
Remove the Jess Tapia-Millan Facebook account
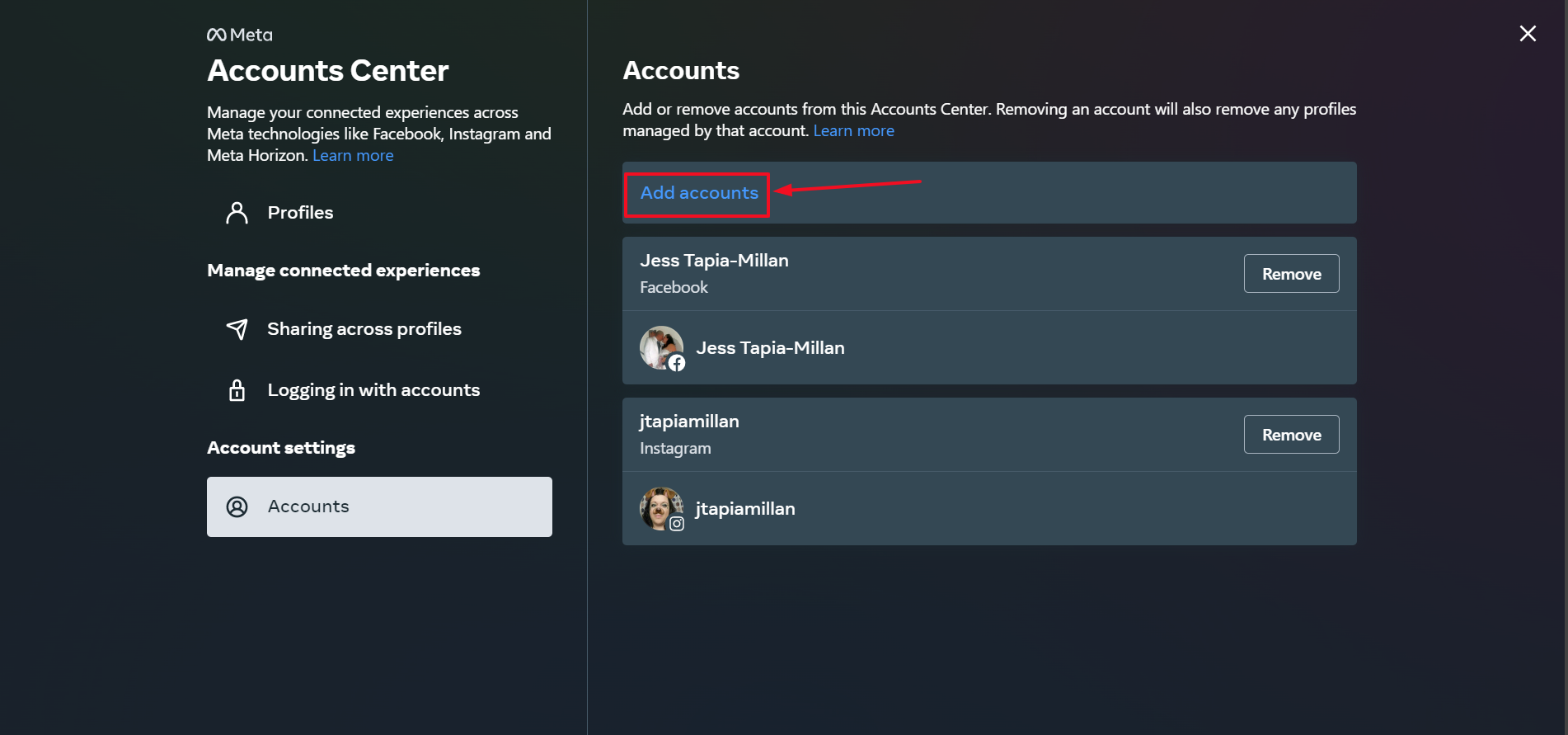[1291, 274]
